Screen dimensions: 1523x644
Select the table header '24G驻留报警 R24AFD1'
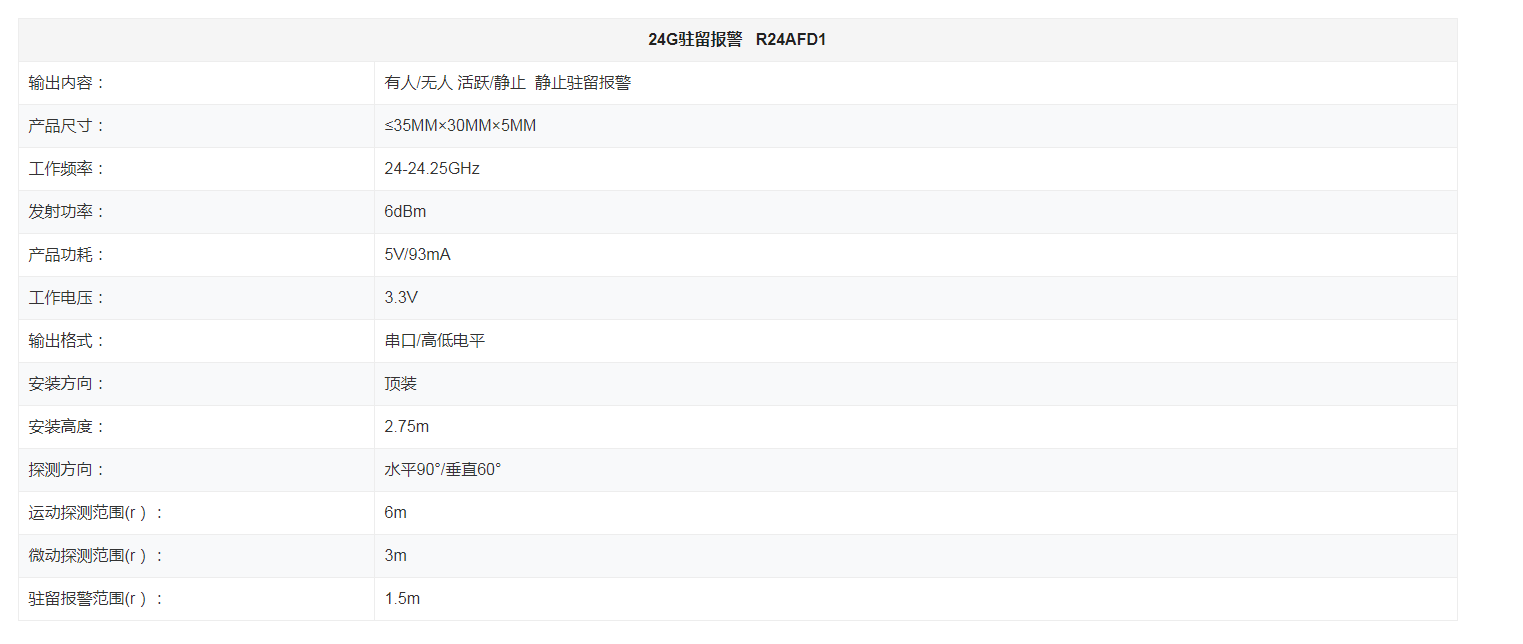click(x=737, y=40)
